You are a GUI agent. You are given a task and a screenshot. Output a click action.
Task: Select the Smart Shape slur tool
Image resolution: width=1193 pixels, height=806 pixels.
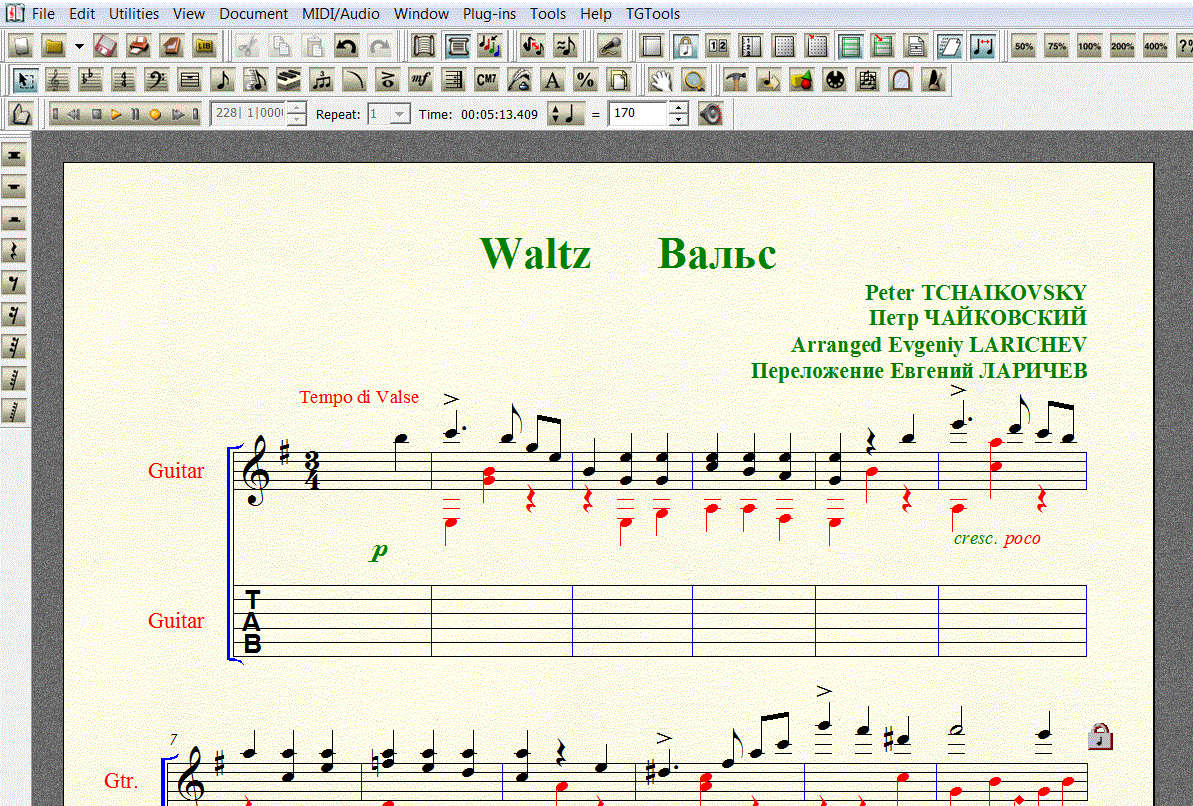point(355,80)
